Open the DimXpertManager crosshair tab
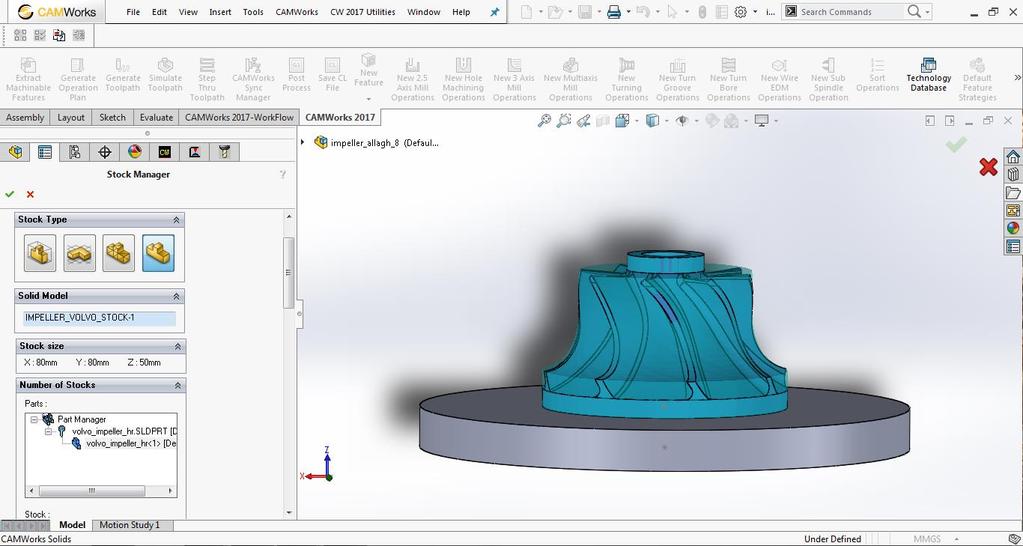 (104, 152)
